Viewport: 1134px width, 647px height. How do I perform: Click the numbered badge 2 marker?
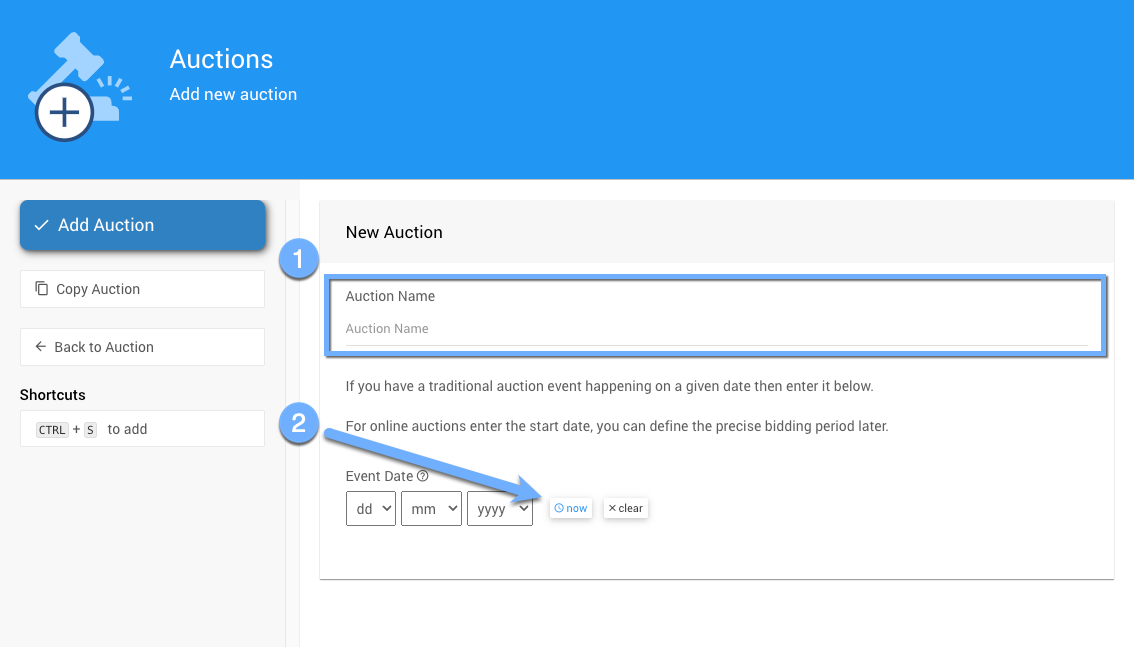click(298, 423)
